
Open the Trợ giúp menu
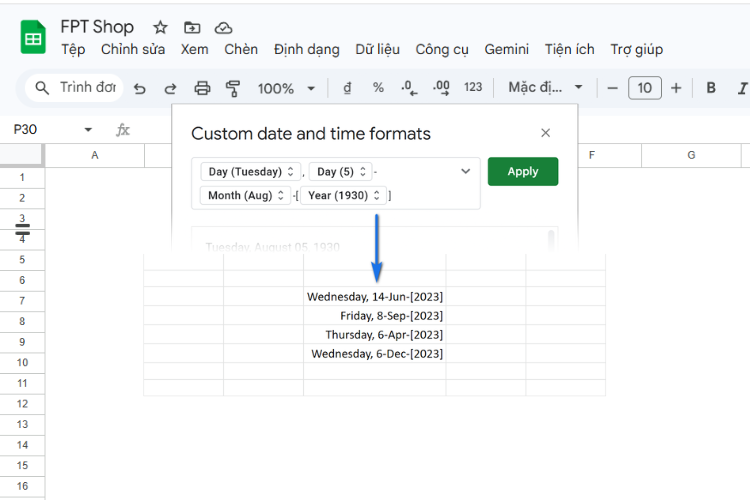pos(636,50)
